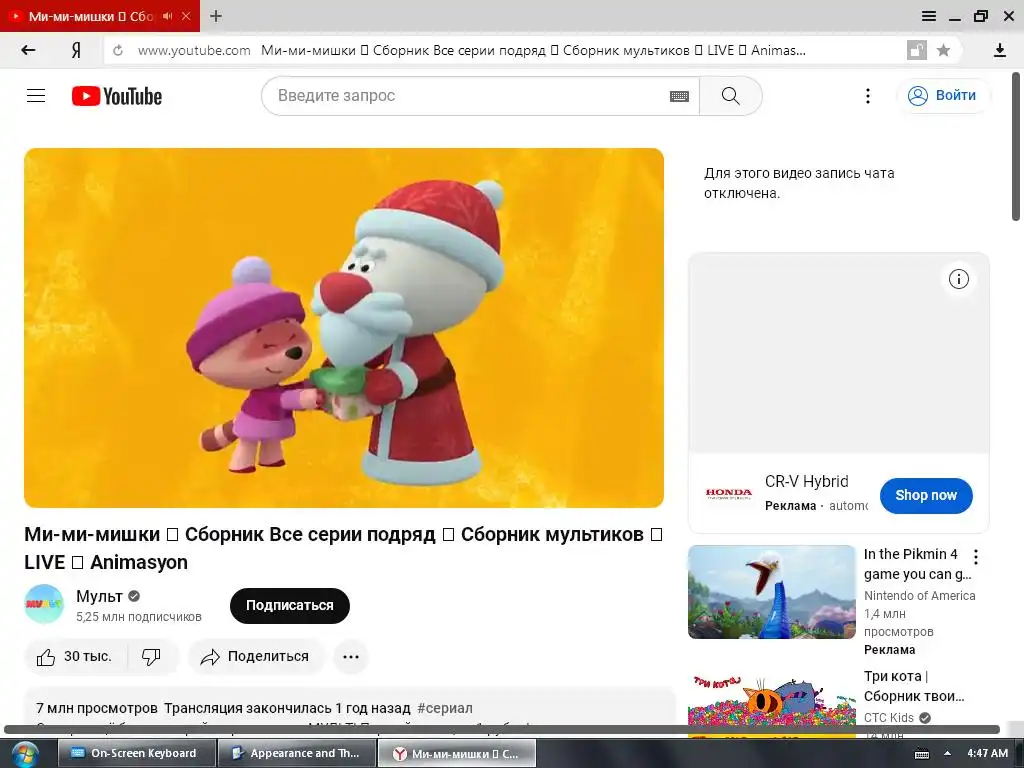Click the magnifier search button
The height and width of the screenshot is (768, 1024).
pyautogui.click(x=731, y=96)
